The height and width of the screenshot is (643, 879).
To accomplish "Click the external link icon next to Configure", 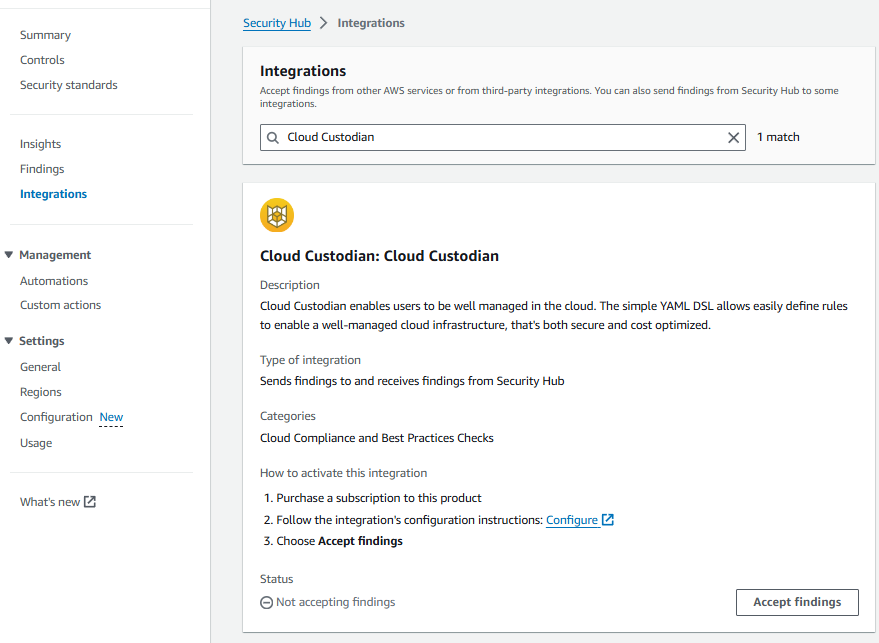I will point(608,520).
